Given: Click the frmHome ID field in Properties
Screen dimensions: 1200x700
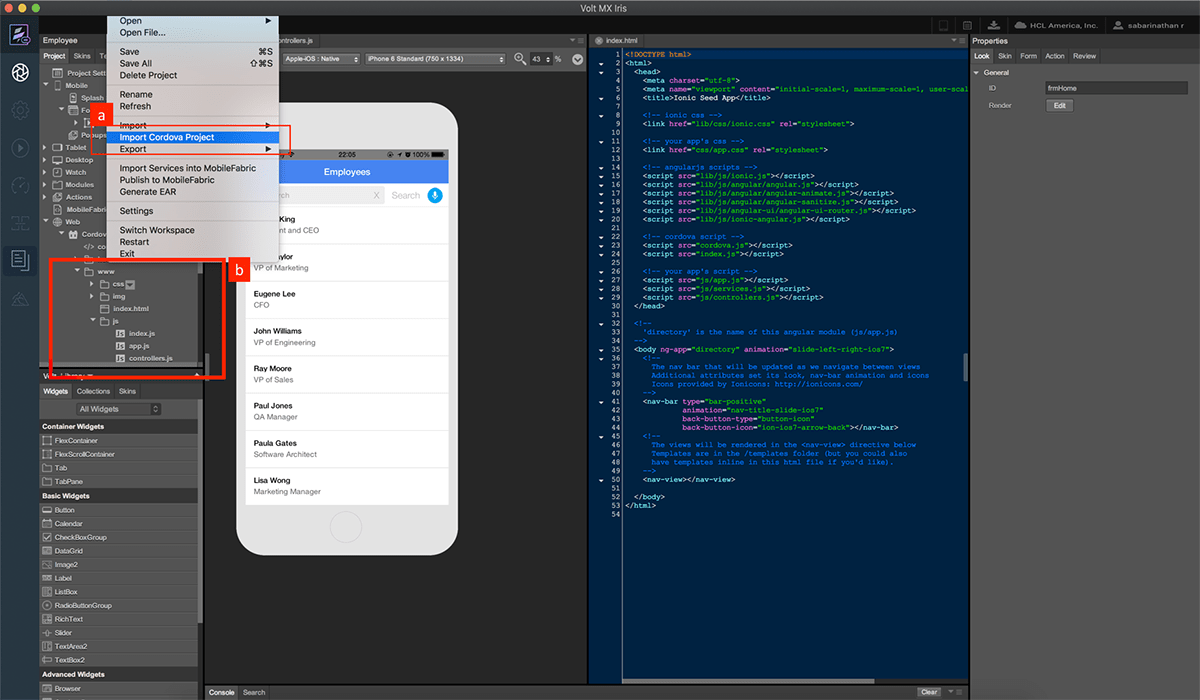Looking at the screenshot, I should click(x=1117, y=88).
